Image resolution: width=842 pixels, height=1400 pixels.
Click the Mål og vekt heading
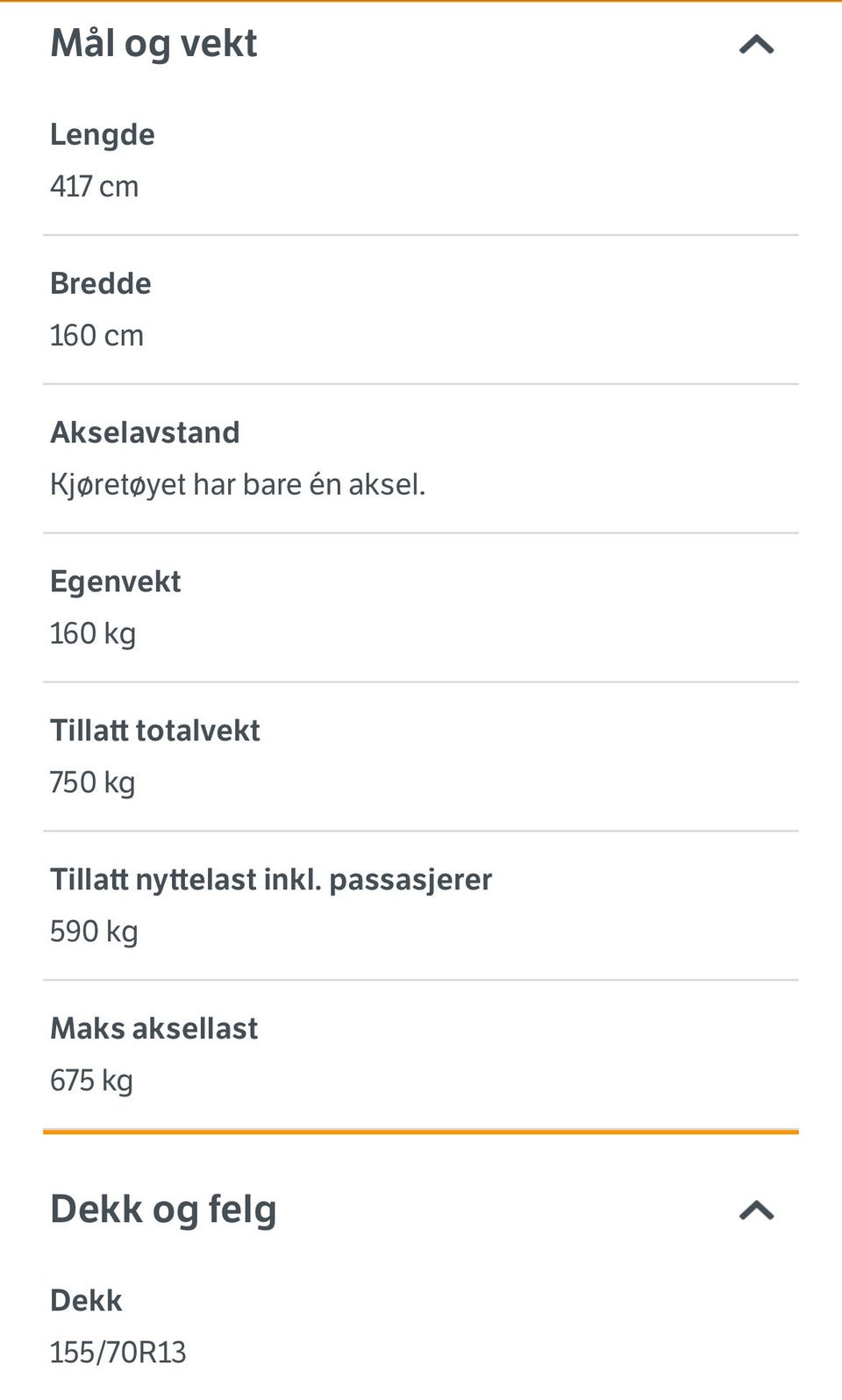click(153, 44)
